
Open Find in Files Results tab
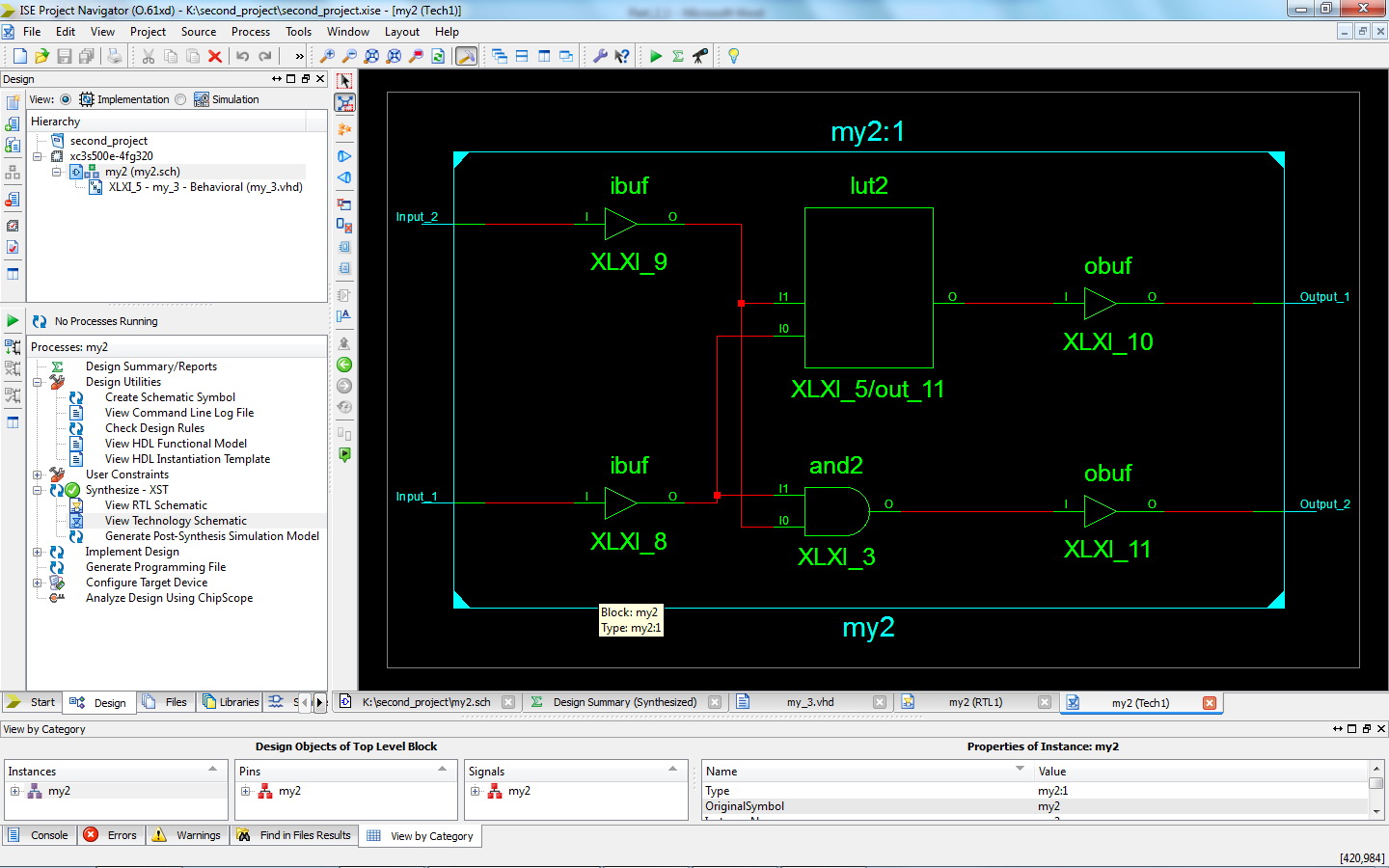[x=294, y=835]
